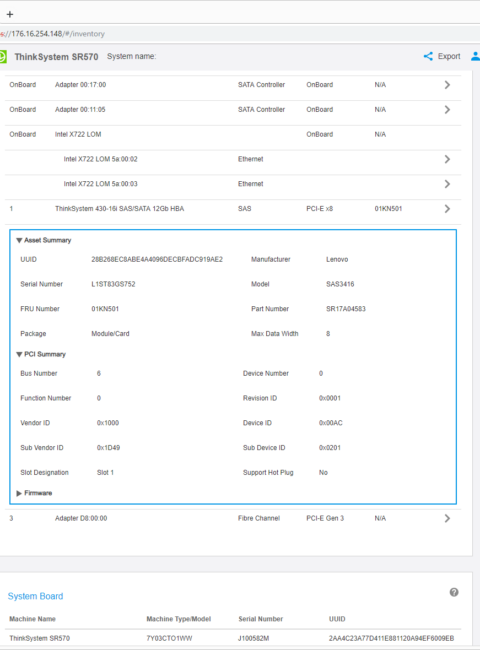Screen dimensions: 480x650
Task: Click Vendor ID value 0x1000
Action: (108, 423)
